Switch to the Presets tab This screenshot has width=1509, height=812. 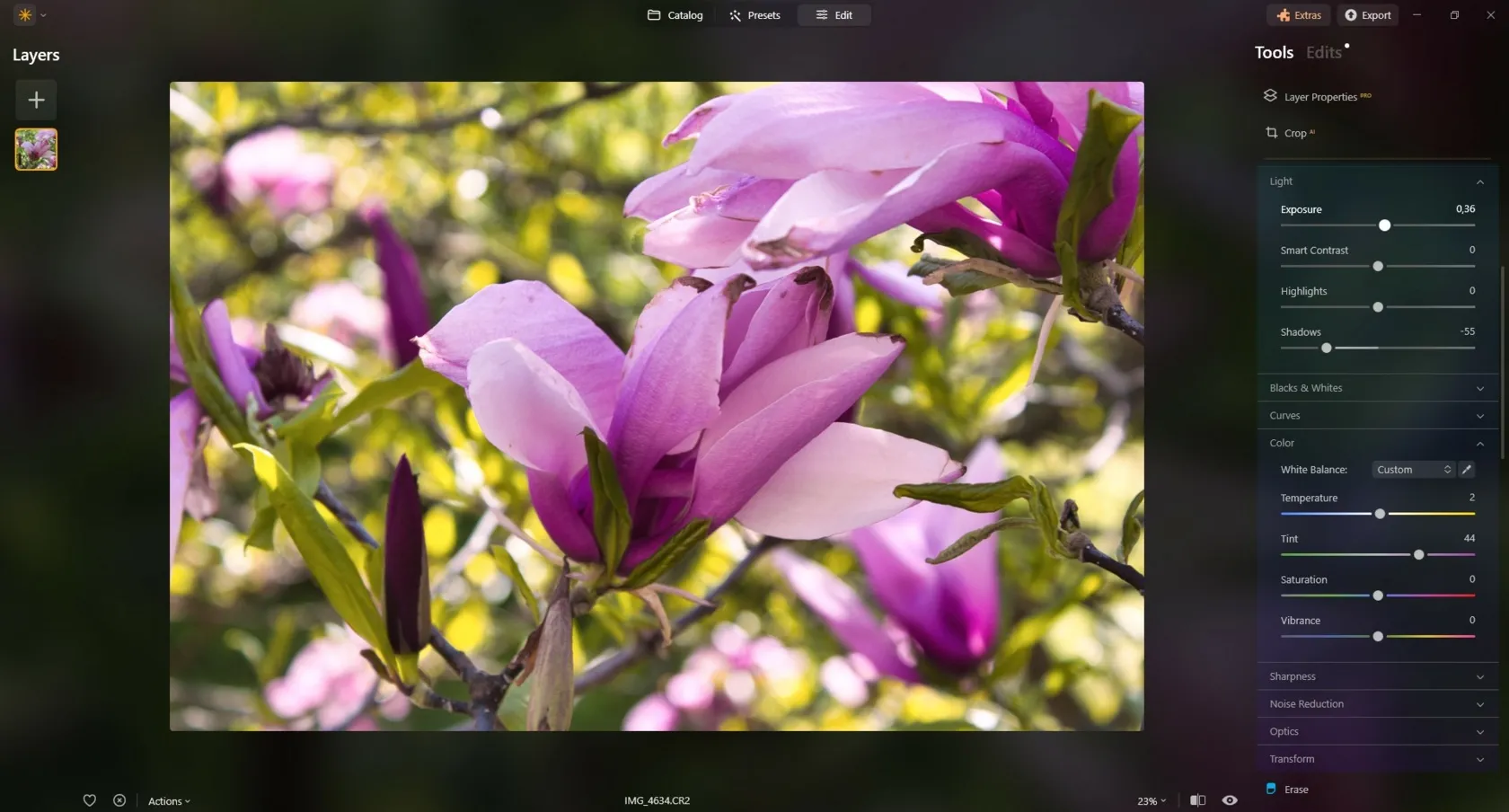(x=754, y=15)
